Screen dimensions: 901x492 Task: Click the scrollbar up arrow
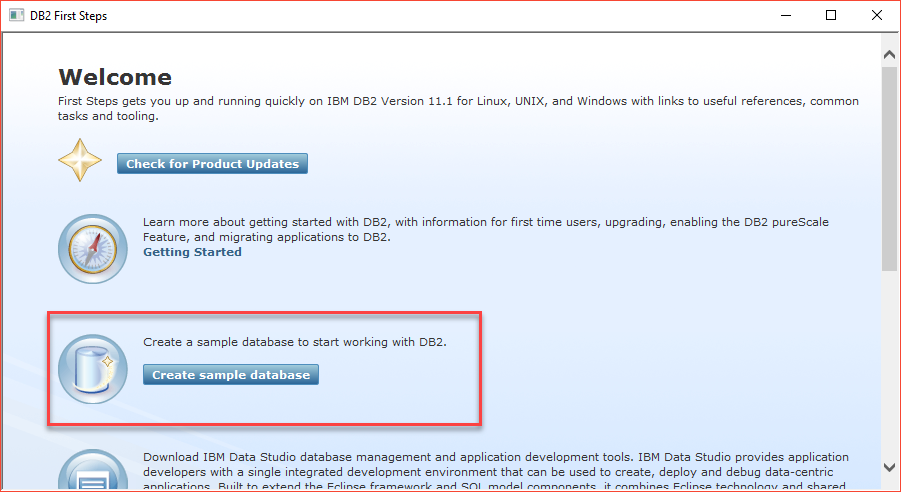889,55
